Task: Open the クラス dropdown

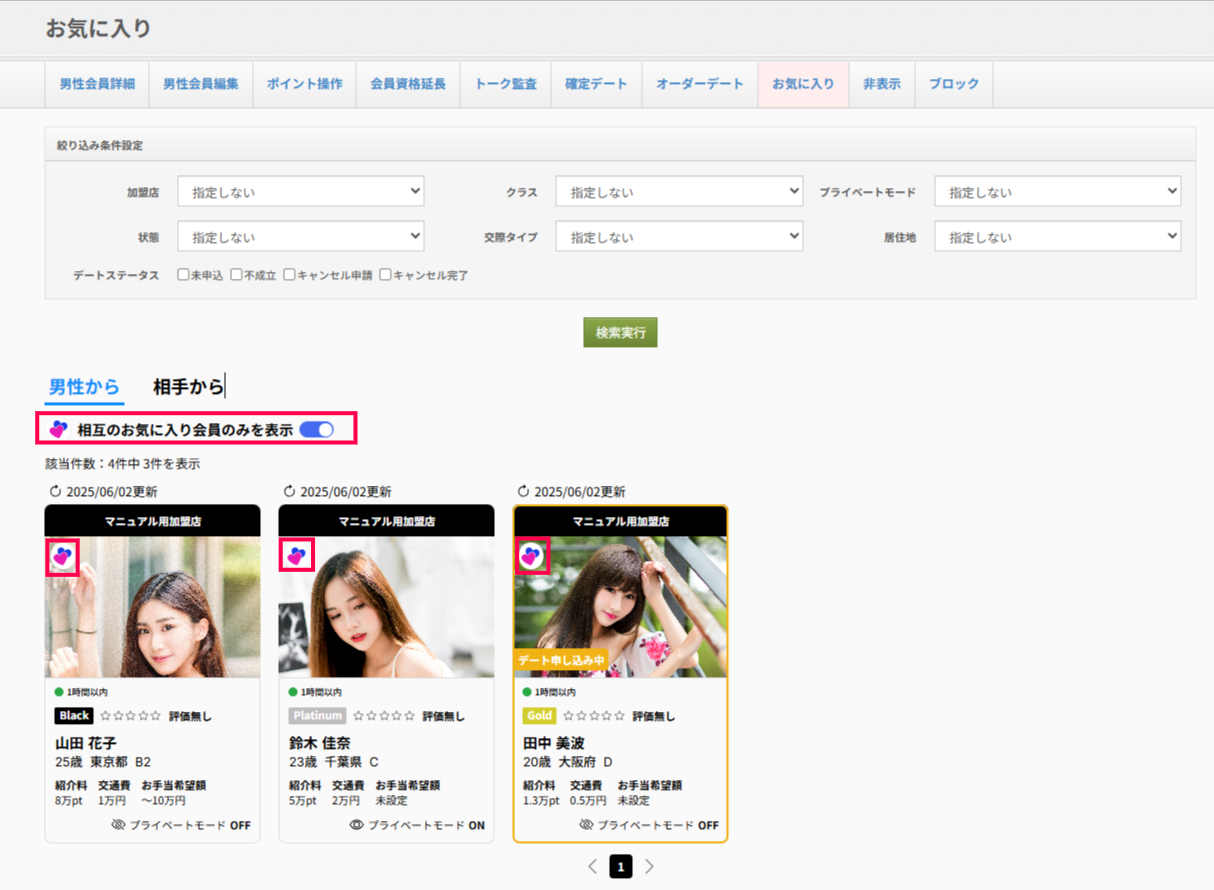Action: [679, 191]
